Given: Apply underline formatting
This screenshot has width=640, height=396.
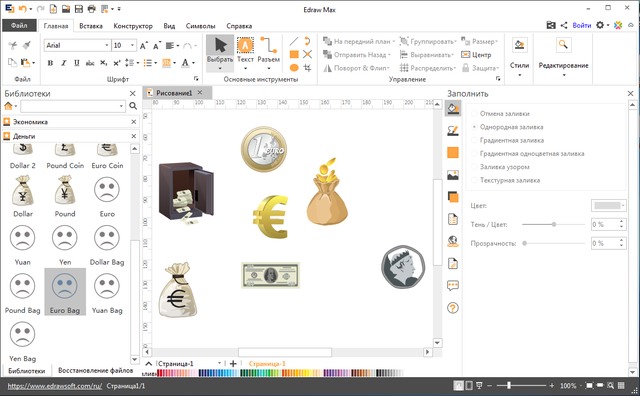Looking at the screenshot, I should pyautogui.click(x=77, y=63).
